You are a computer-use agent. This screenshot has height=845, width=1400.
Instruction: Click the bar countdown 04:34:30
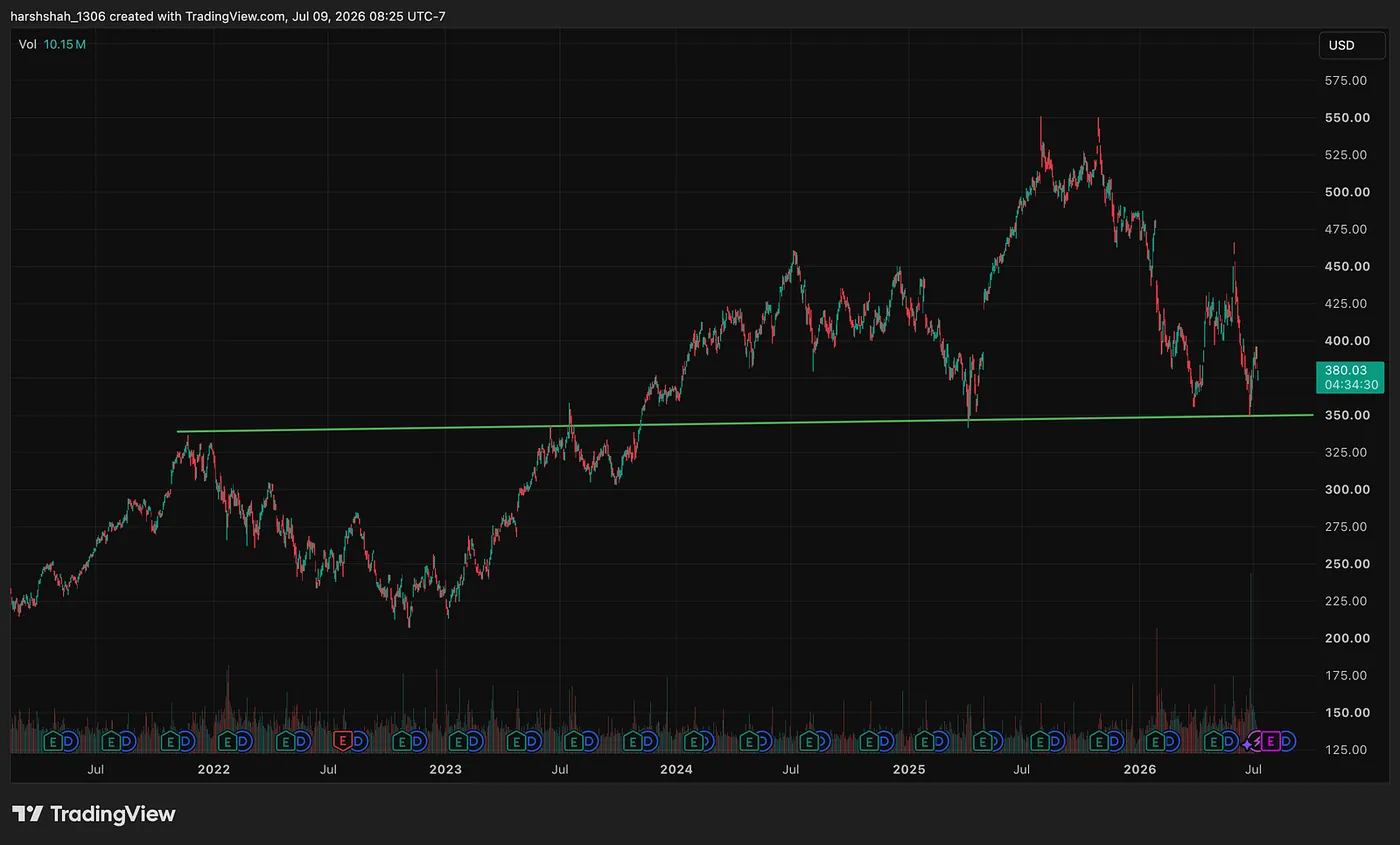(x=1352, y=385)
